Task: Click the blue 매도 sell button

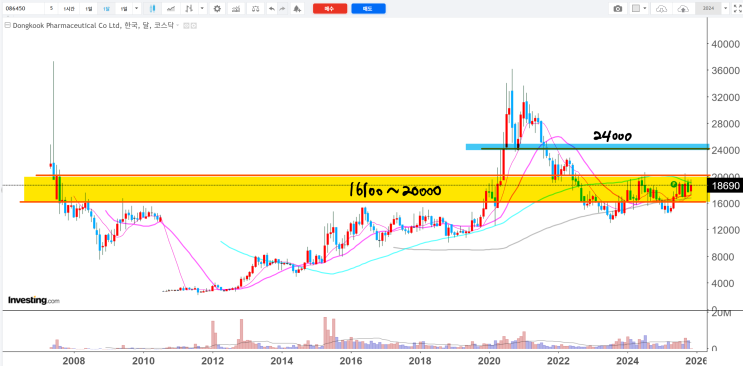Action: [x=368, y=9]
